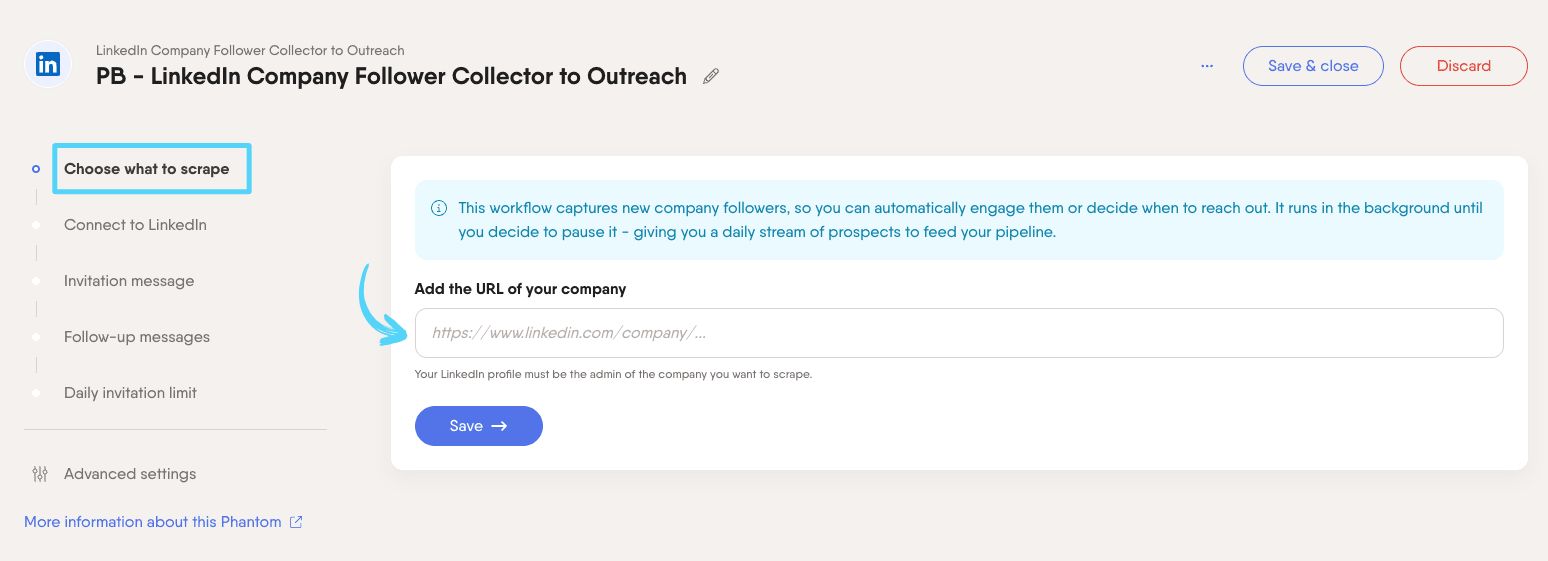
Task: Expand Advanced settings
Action: tap(130, 474)
